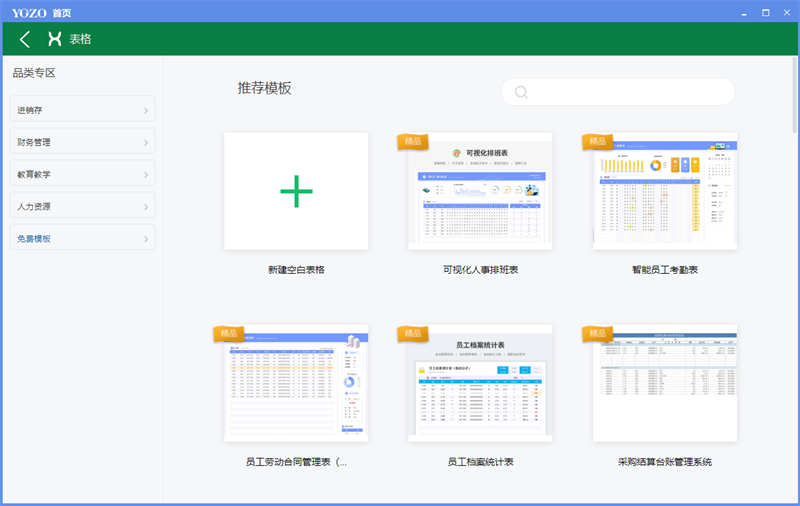The image size is (800, 506).
Task: Click the magnifier icon in the search box
Action: click(521, 93)
